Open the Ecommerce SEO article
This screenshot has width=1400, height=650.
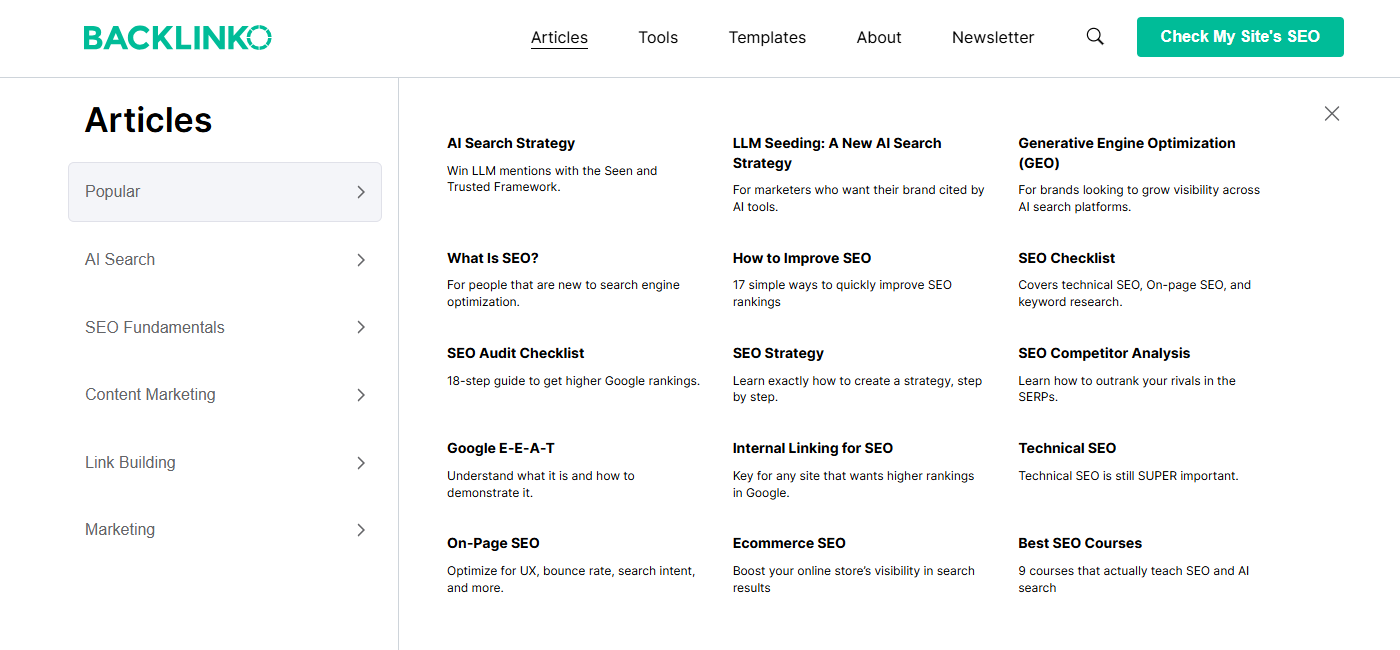pyautogui.click(x=789, y=542)
